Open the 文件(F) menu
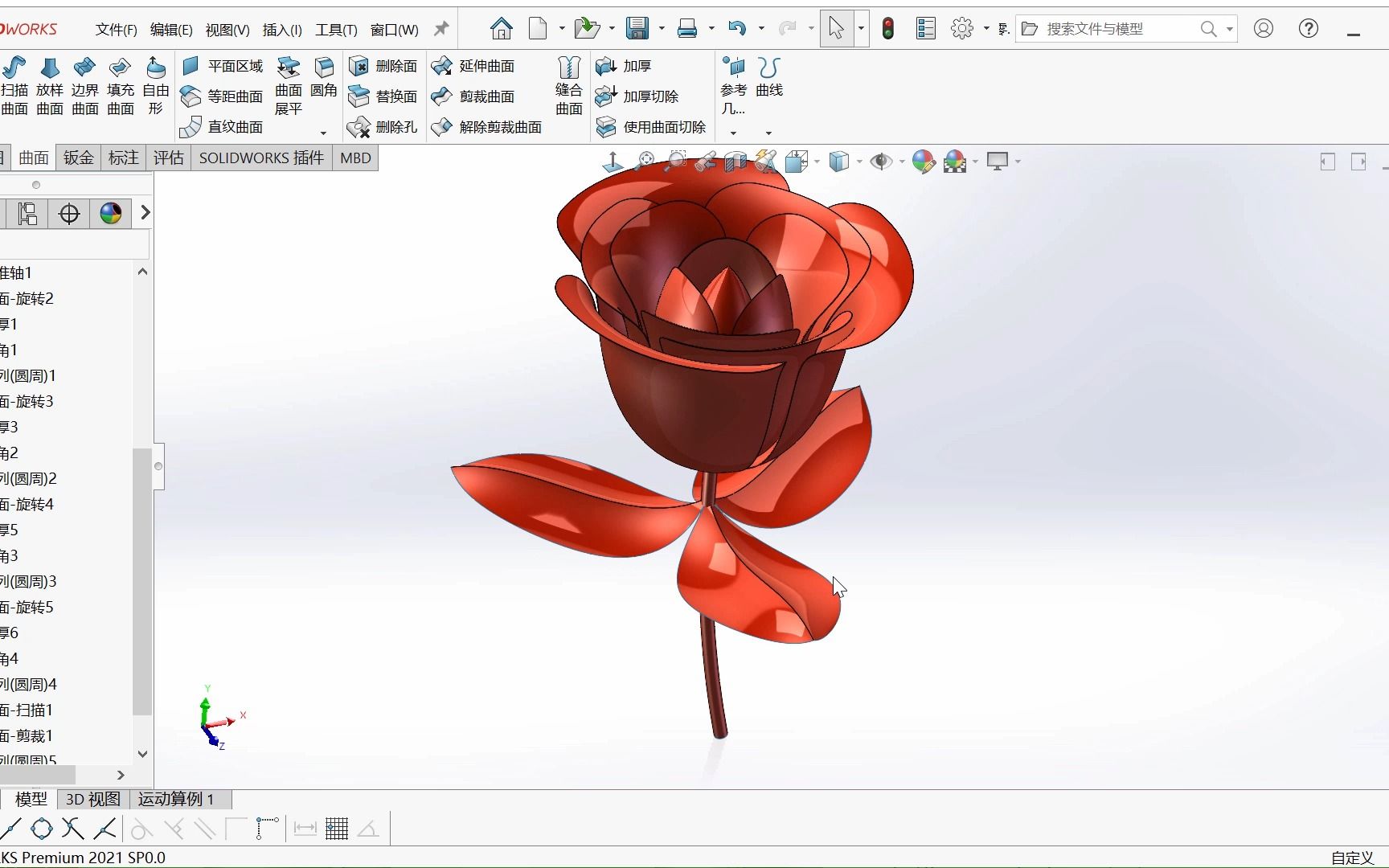 point(116,30)
